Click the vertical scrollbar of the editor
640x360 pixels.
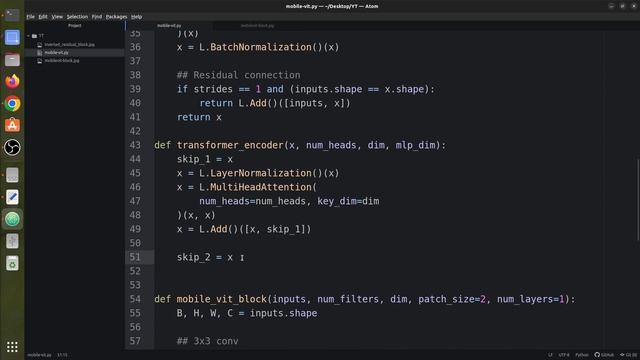tap(638, 200)
